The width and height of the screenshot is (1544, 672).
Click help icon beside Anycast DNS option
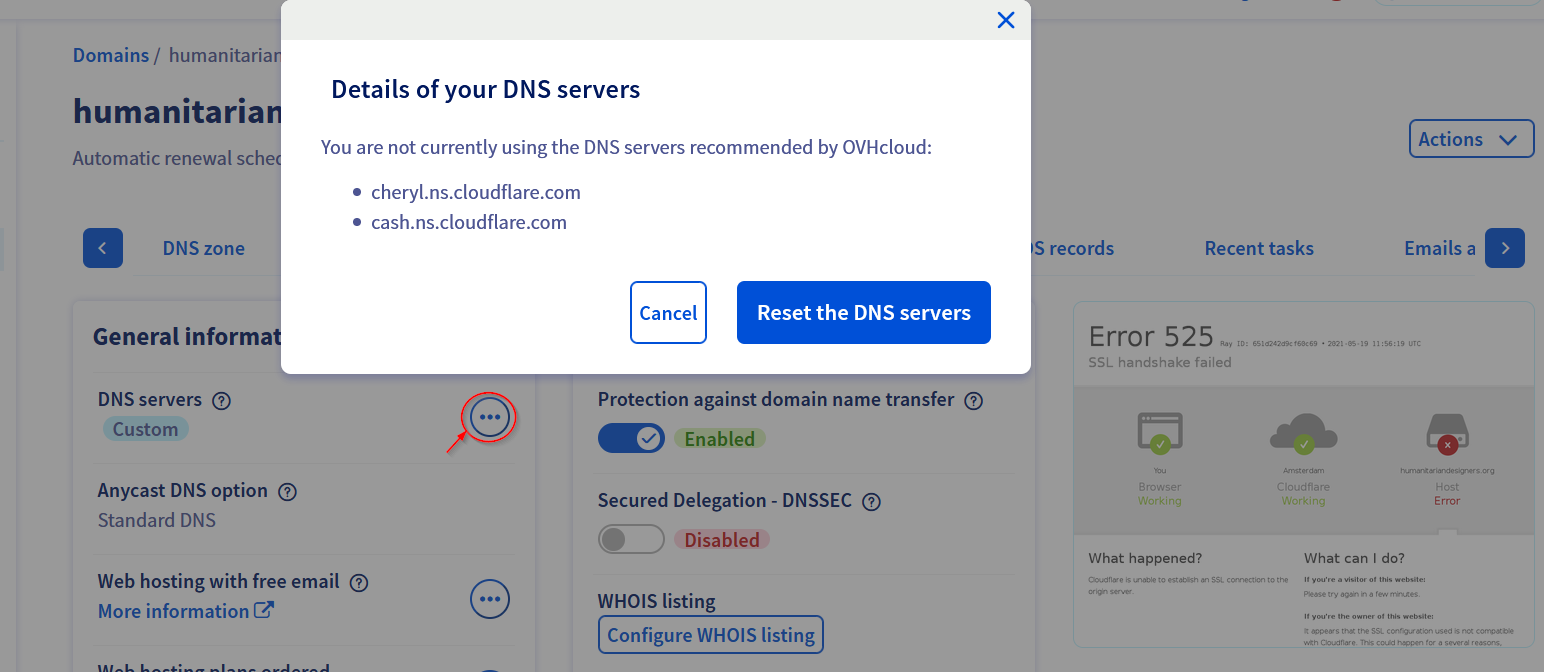(287, 491)
